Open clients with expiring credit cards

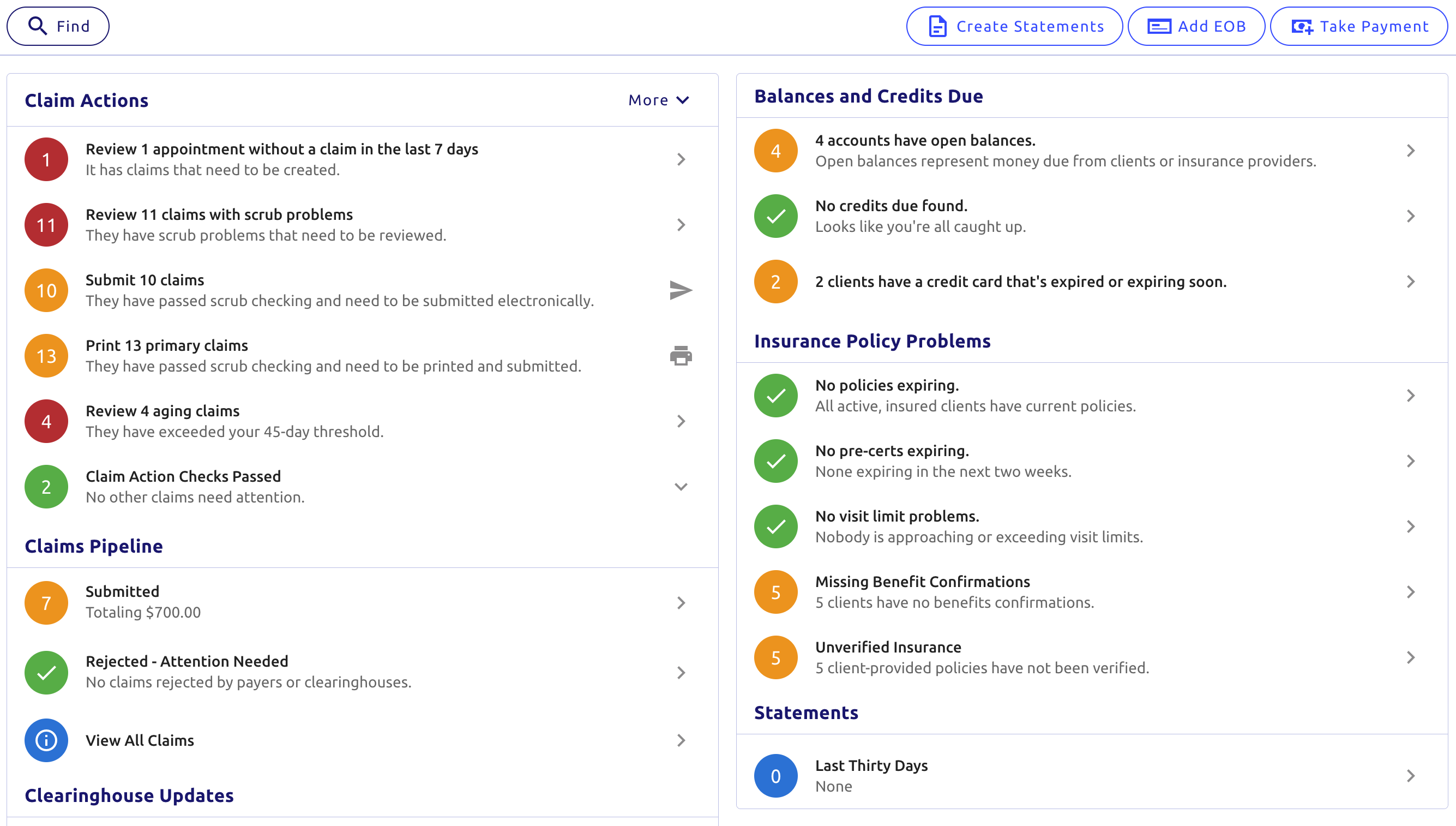click(x=1020, y=282)
